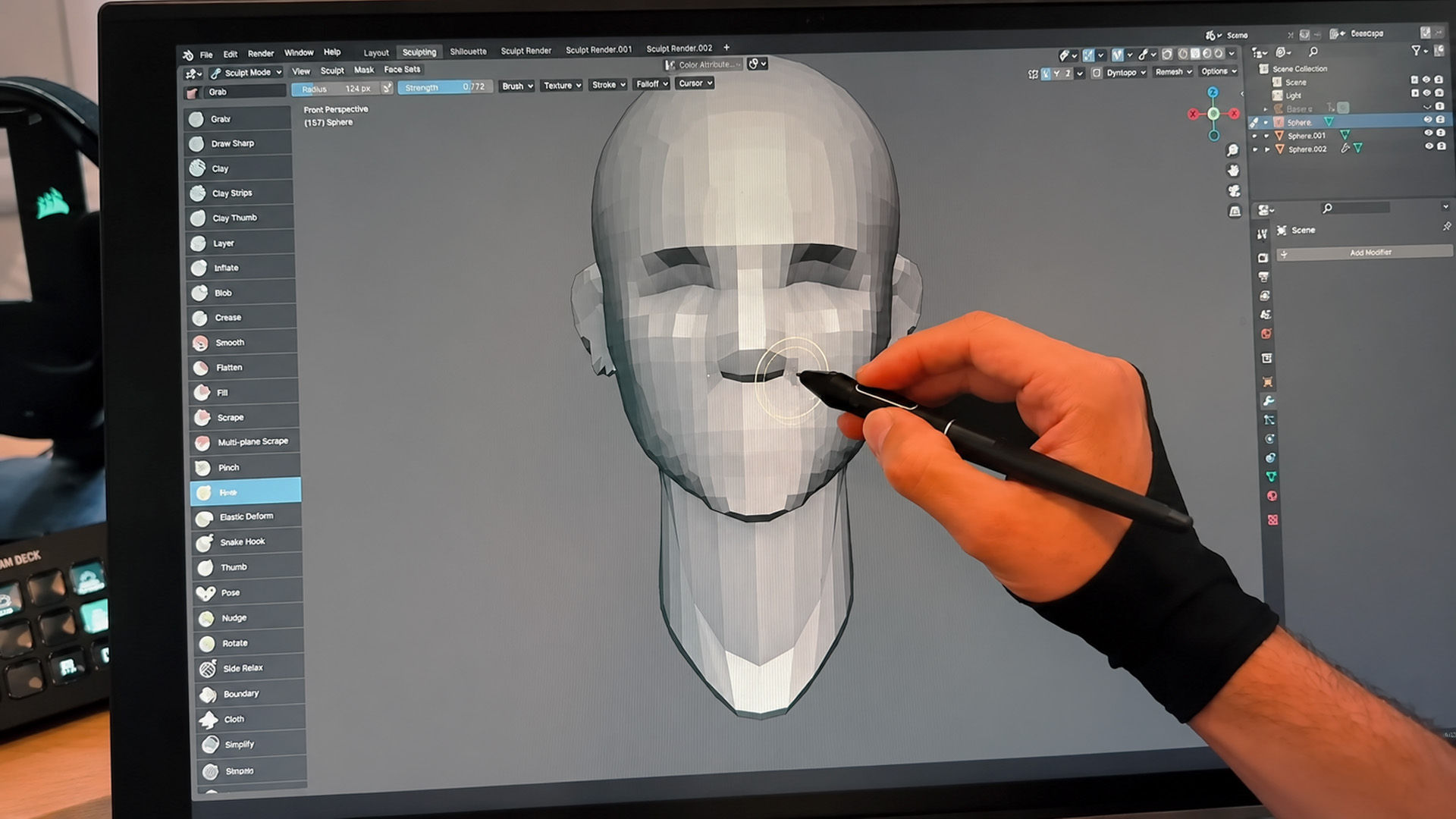Select the Clay brush tool
1456x819 pixels.
pos(238,168)
